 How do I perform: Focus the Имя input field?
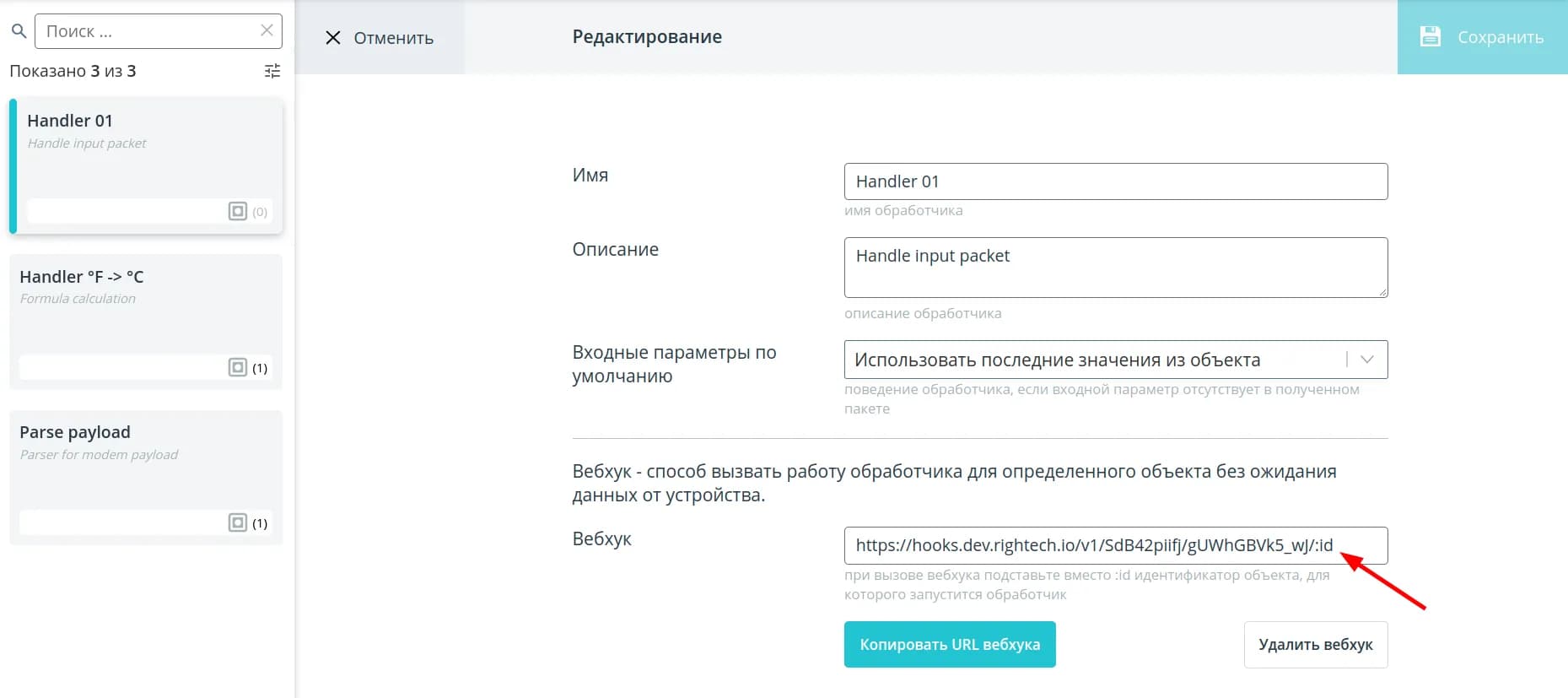(x=1115, y=181)
